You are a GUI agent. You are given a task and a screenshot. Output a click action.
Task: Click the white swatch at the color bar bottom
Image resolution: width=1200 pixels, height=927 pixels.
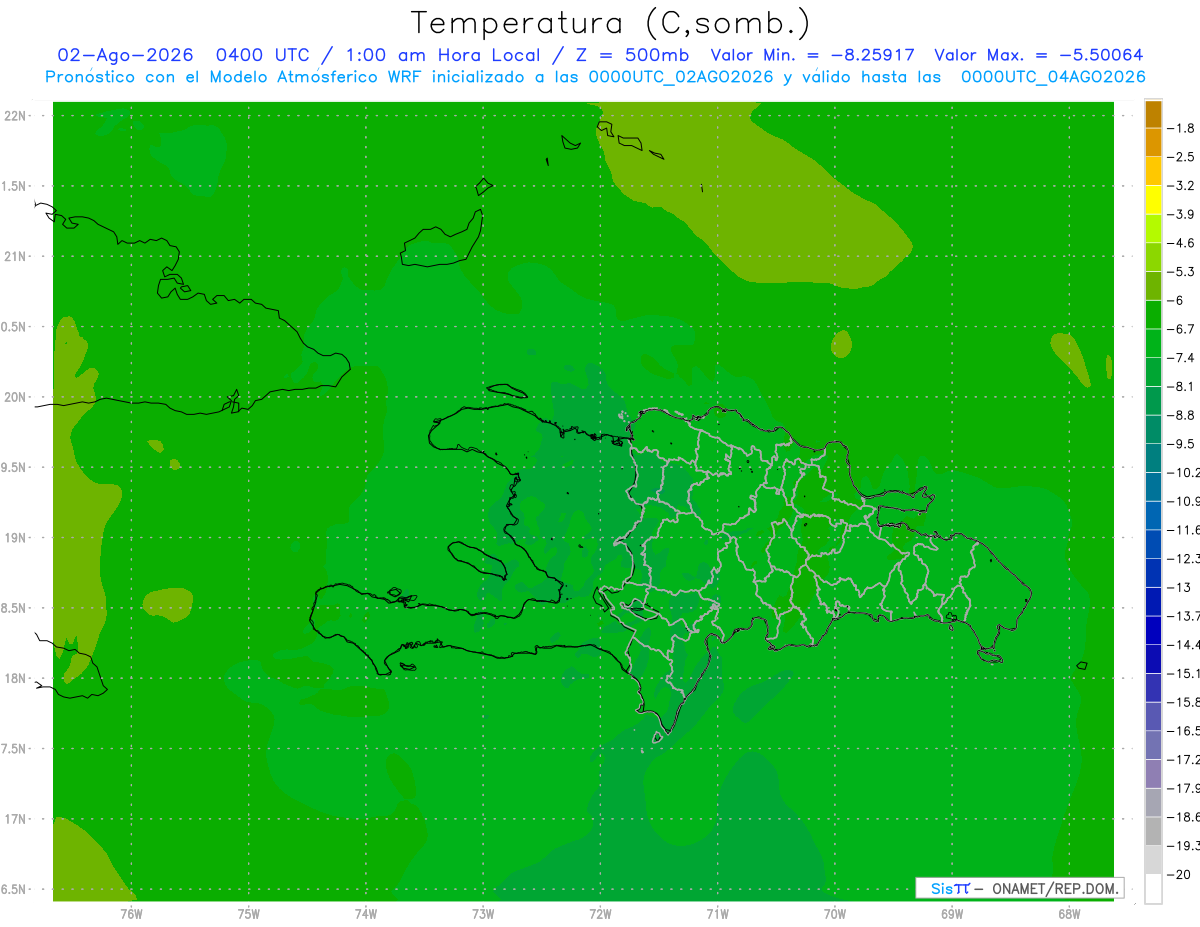click(x=1153, y=888)
